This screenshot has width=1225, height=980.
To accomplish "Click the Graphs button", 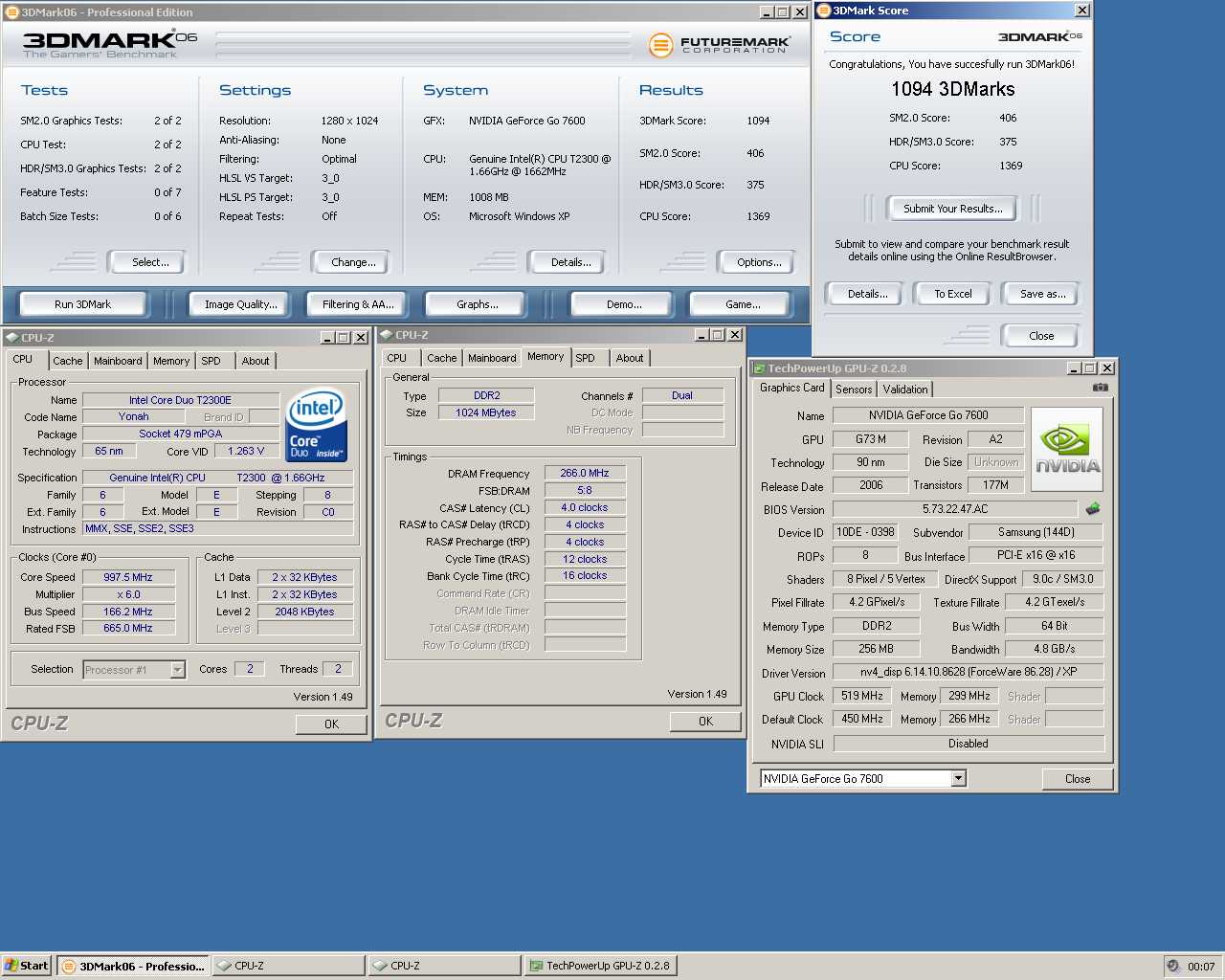I will tap(477, 304).
